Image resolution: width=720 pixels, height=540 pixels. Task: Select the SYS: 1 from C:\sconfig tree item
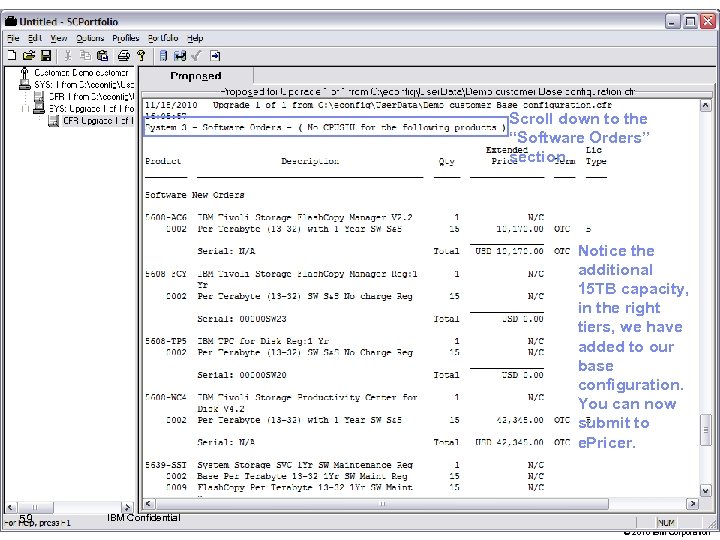(82, 85)
